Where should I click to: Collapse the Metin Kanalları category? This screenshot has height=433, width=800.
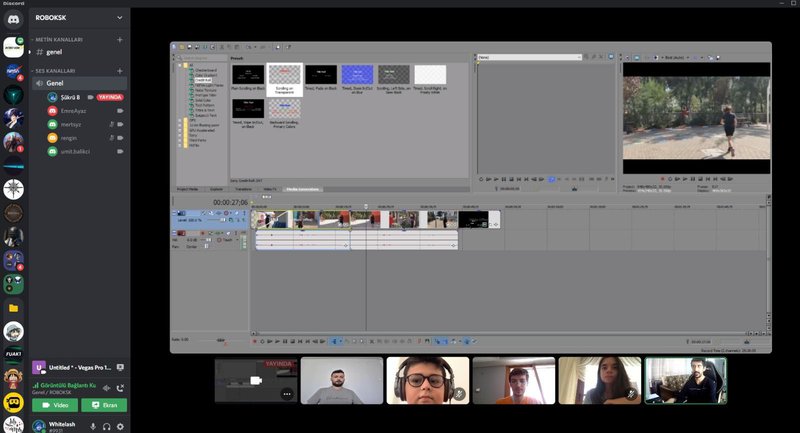[x=62, y=39]
